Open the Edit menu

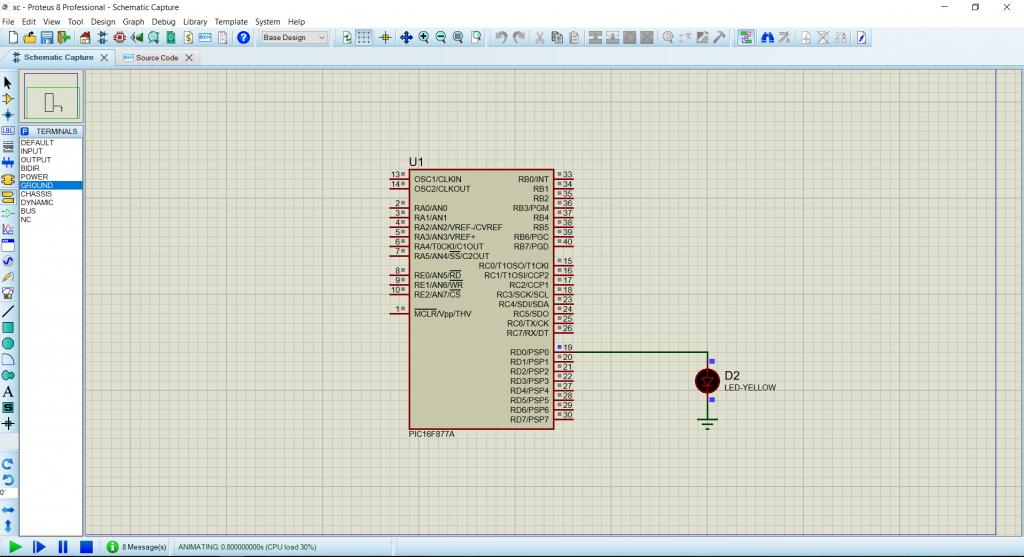click(29, 22)
